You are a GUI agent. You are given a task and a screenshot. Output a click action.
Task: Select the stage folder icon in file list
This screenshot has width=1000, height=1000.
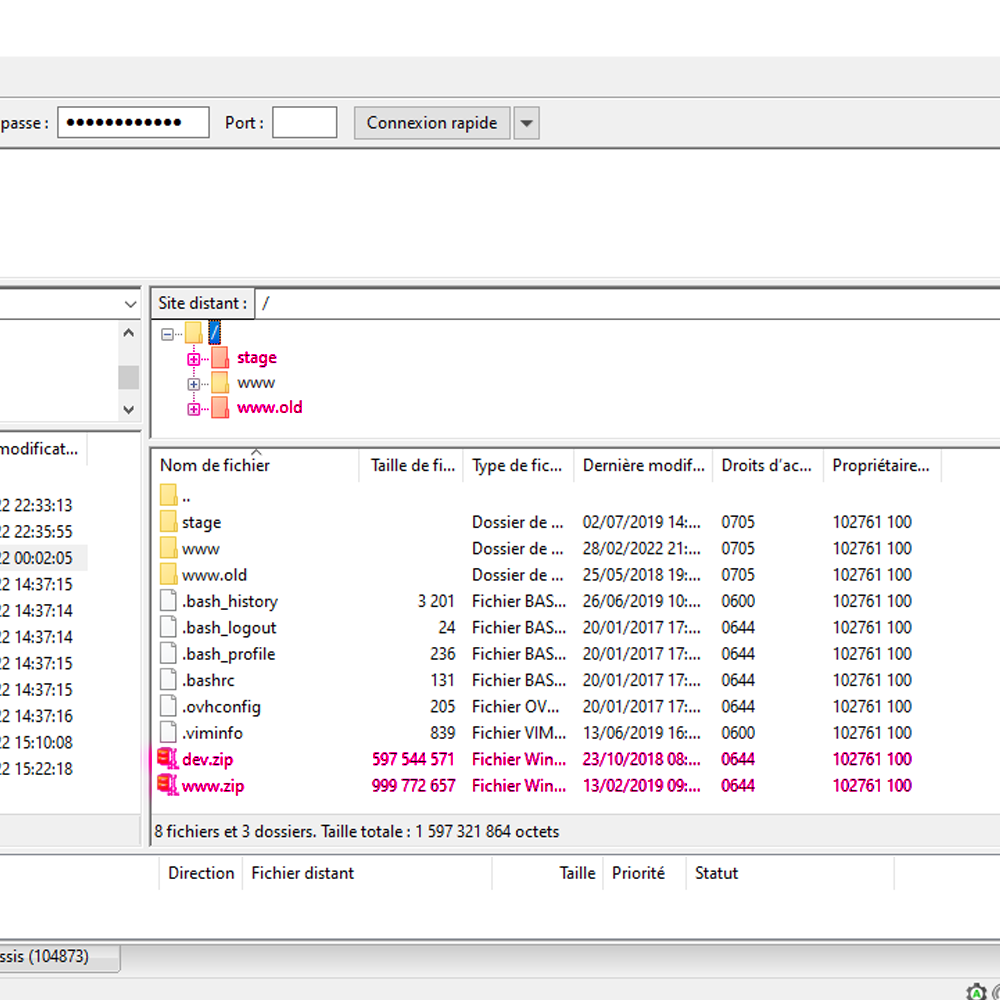tap(168, 522)
